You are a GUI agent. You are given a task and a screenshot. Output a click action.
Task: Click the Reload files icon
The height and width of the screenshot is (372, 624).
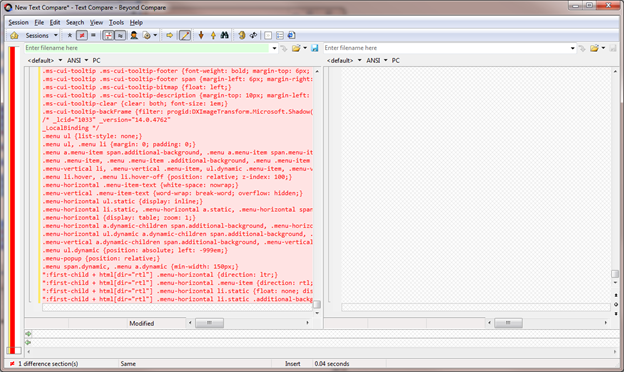[x=291, y=35]
